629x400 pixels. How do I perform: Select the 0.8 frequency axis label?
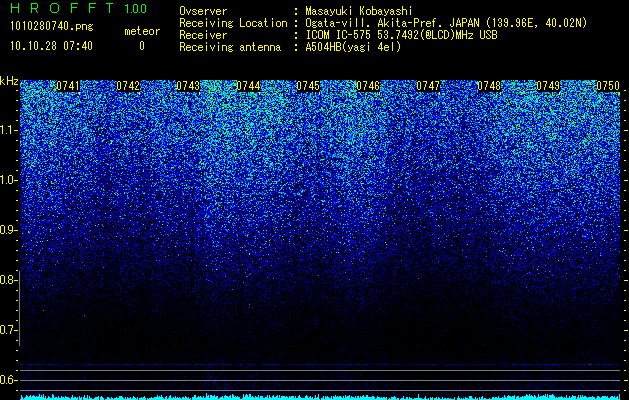click(x=9, y=280)
